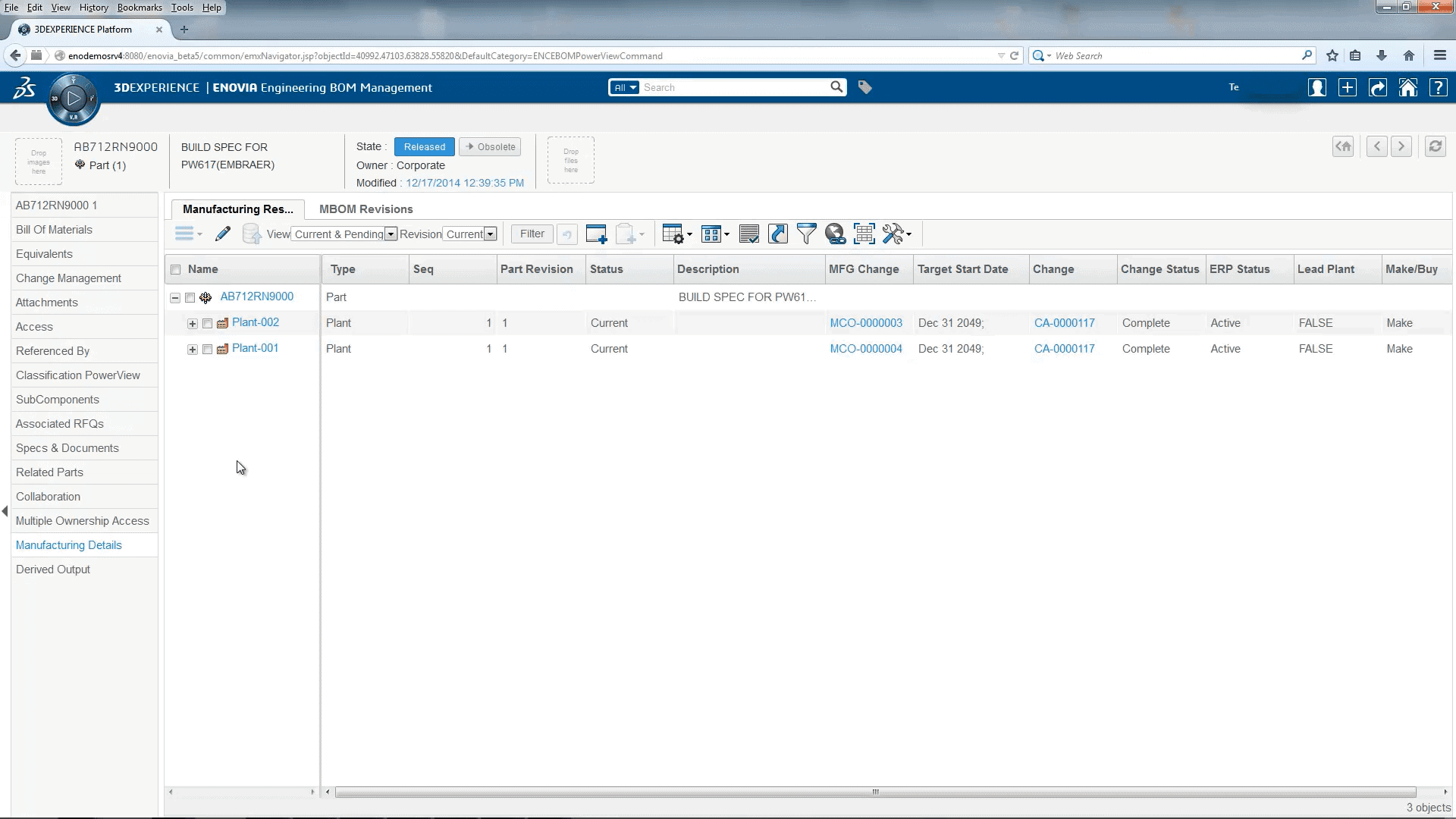
Task: Open the Bookmarks browser menu
Action: tap(140, 8)
